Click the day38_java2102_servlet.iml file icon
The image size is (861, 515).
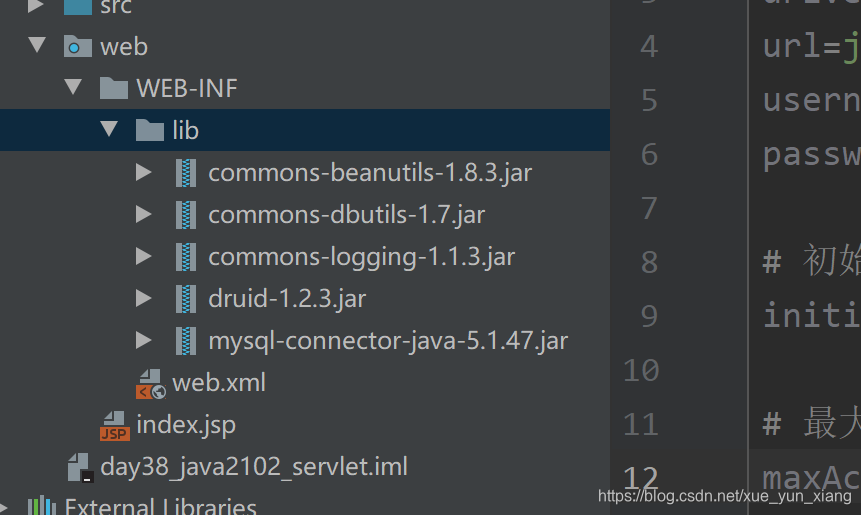click(80, 468)
